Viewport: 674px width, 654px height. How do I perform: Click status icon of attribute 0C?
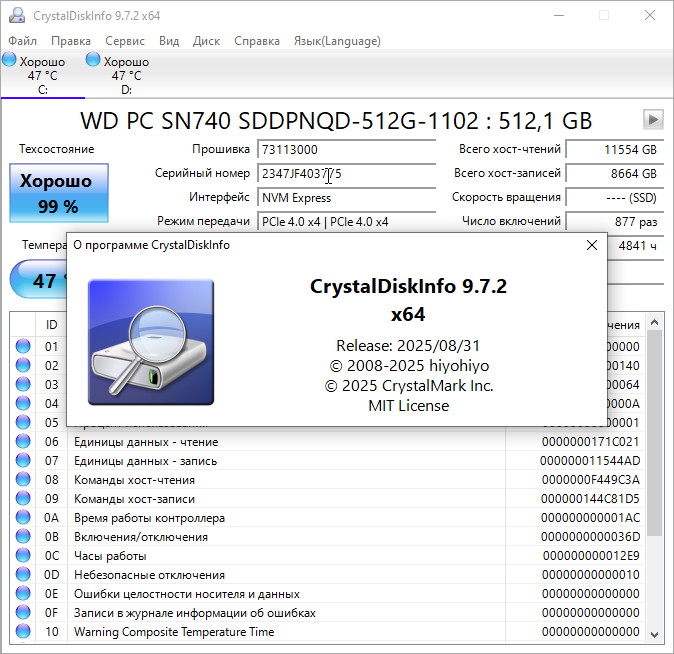(23, 556)
